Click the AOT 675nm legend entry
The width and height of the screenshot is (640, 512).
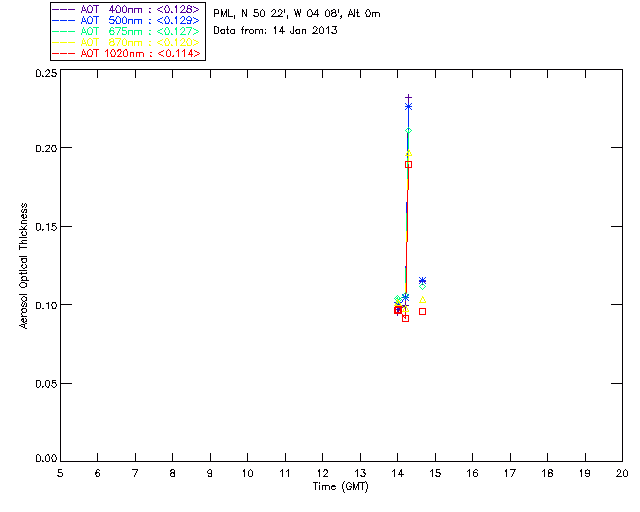tap(126, 31)
